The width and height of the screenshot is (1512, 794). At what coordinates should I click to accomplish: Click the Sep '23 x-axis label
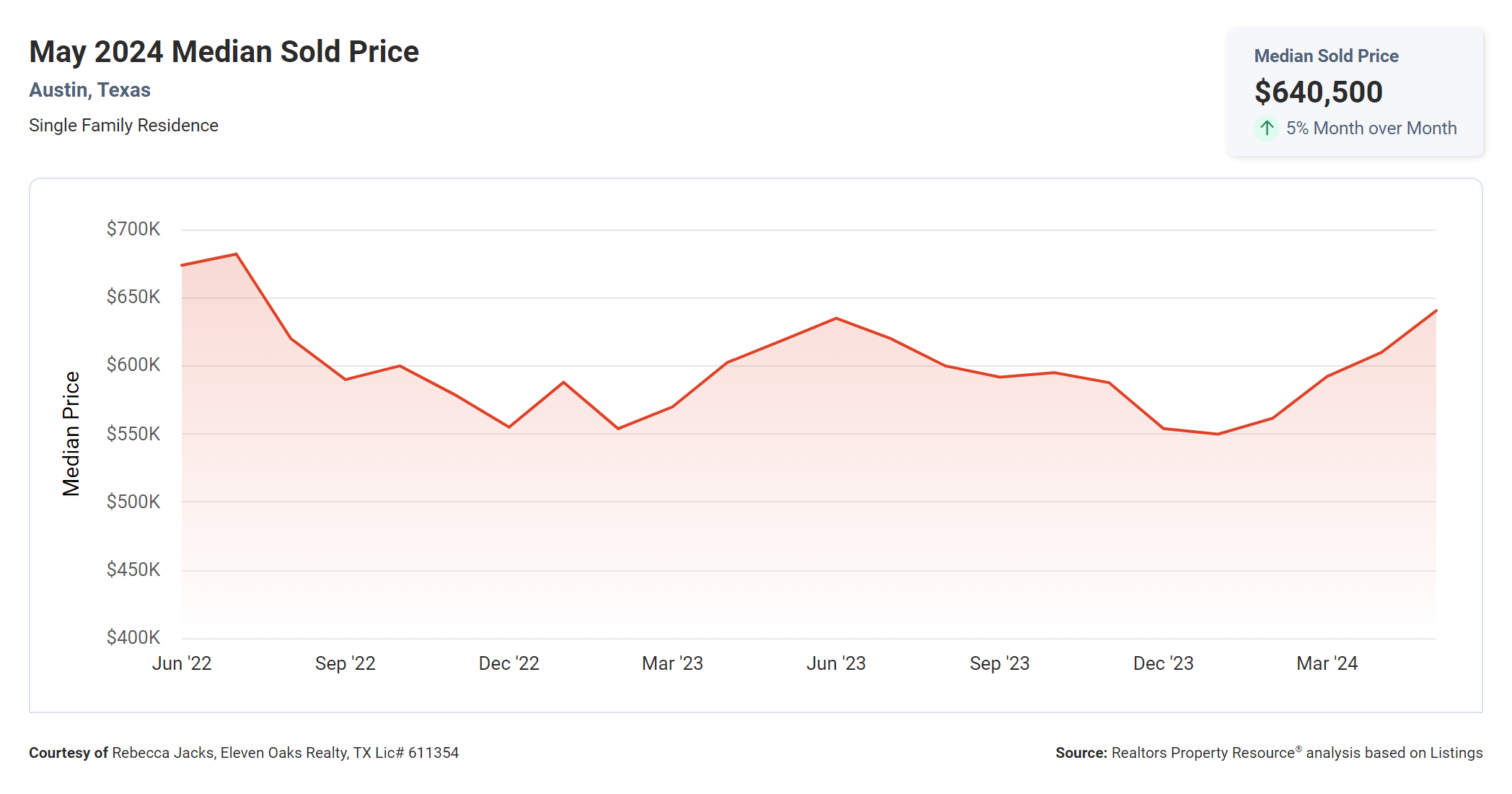[x=1000, y=663]
